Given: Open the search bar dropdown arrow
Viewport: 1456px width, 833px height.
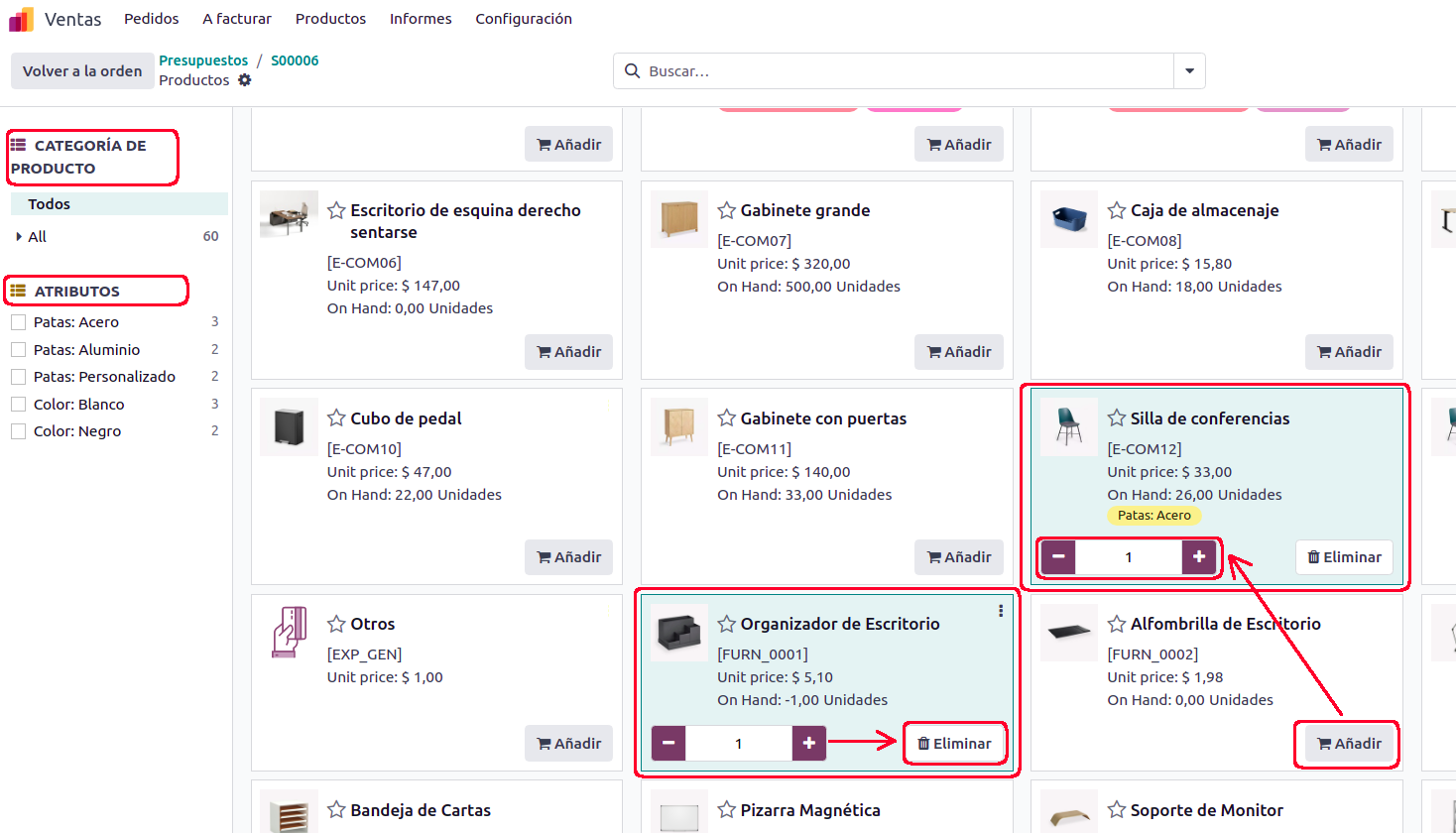Looking at the screenshot, I should coord(1188,70).
